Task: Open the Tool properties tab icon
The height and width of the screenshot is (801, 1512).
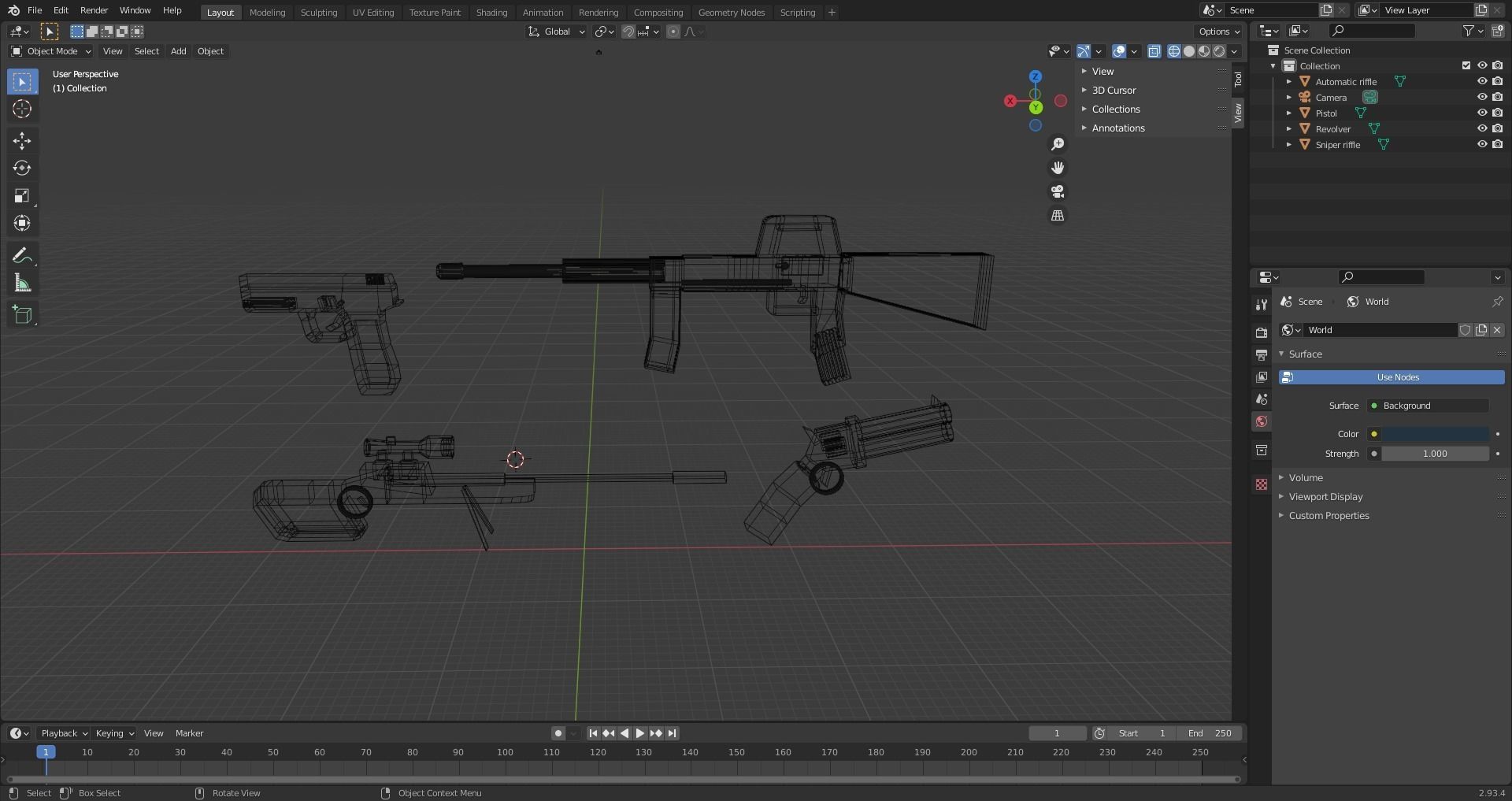Action: (1262, 305)
